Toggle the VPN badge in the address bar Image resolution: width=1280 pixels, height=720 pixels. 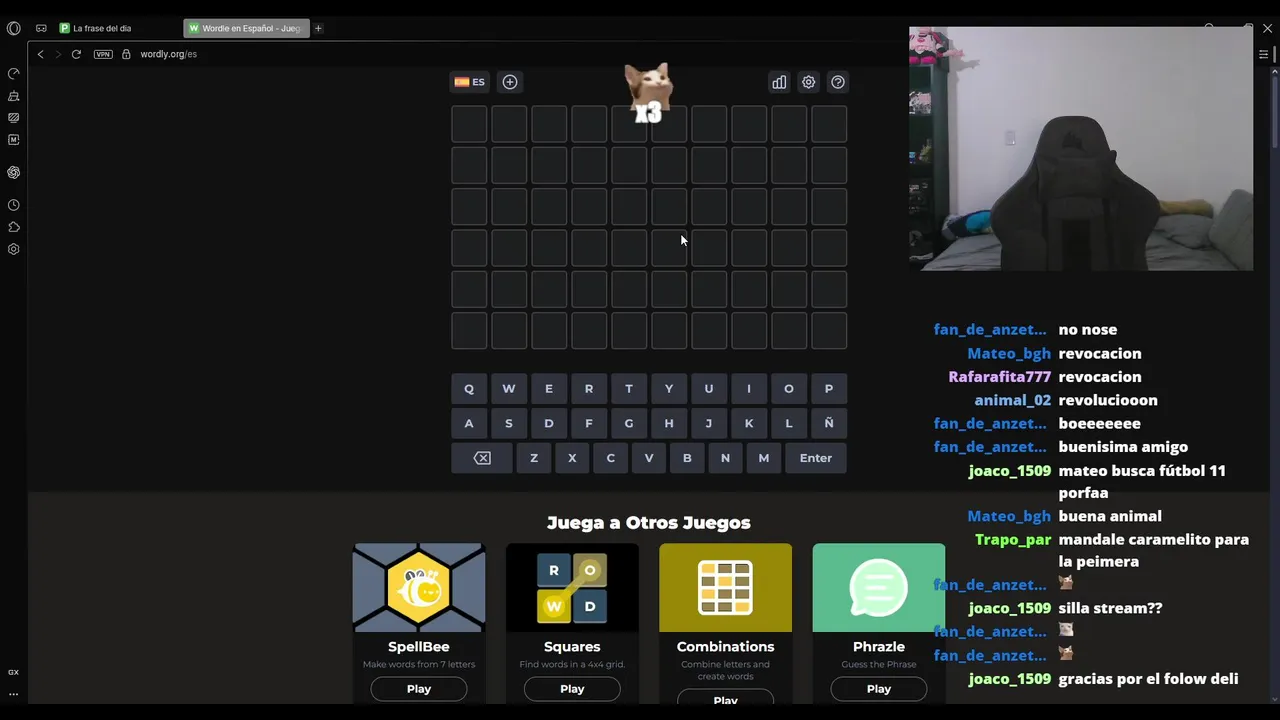(x=103, y=54)
